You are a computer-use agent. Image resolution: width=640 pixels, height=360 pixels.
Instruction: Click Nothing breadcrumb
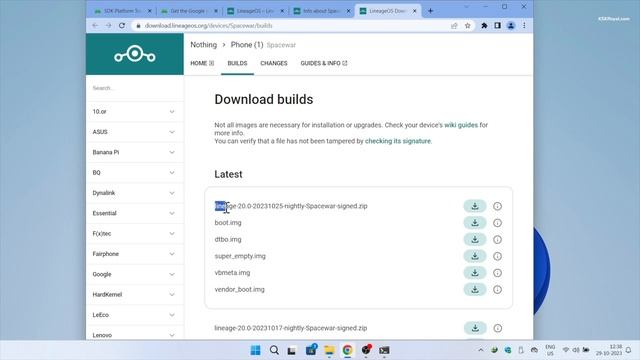click(x=203, y=45)
